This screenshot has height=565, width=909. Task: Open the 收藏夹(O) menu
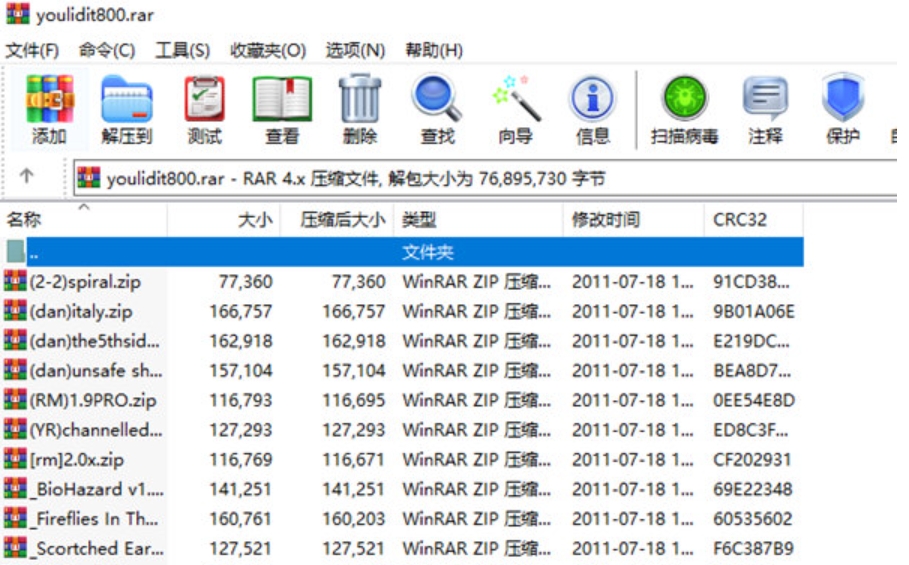pos(268,50)
